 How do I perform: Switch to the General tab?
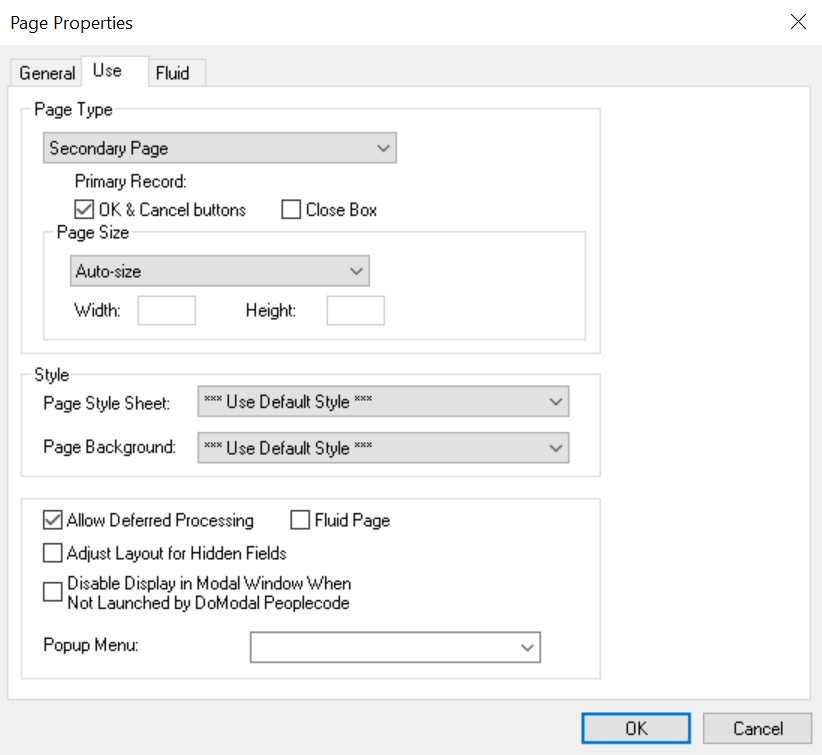tap(45, 72)
